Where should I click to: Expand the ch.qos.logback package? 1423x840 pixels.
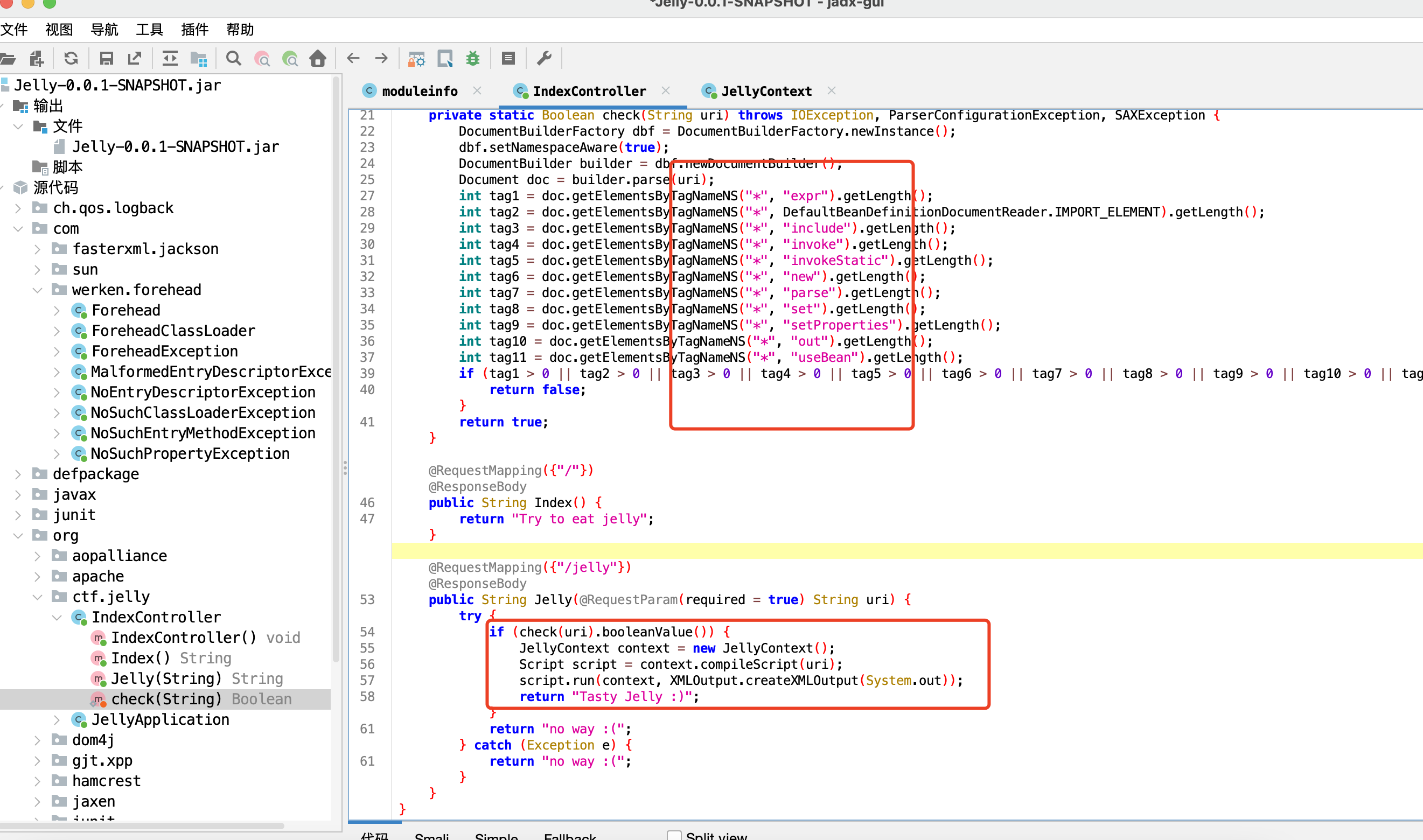(18, 208)
